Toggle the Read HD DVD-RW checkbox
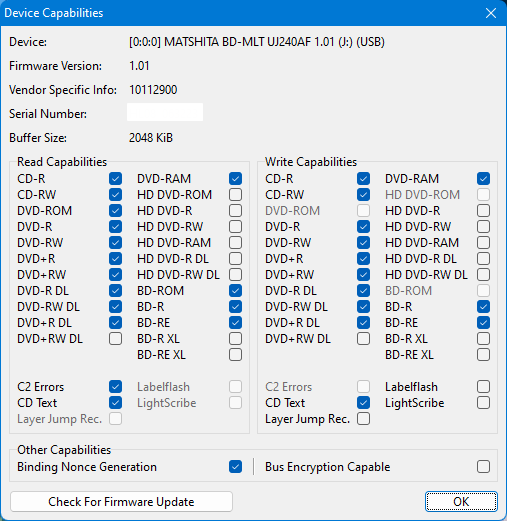This screenshot has width=507, height=521. click(235, 227)
